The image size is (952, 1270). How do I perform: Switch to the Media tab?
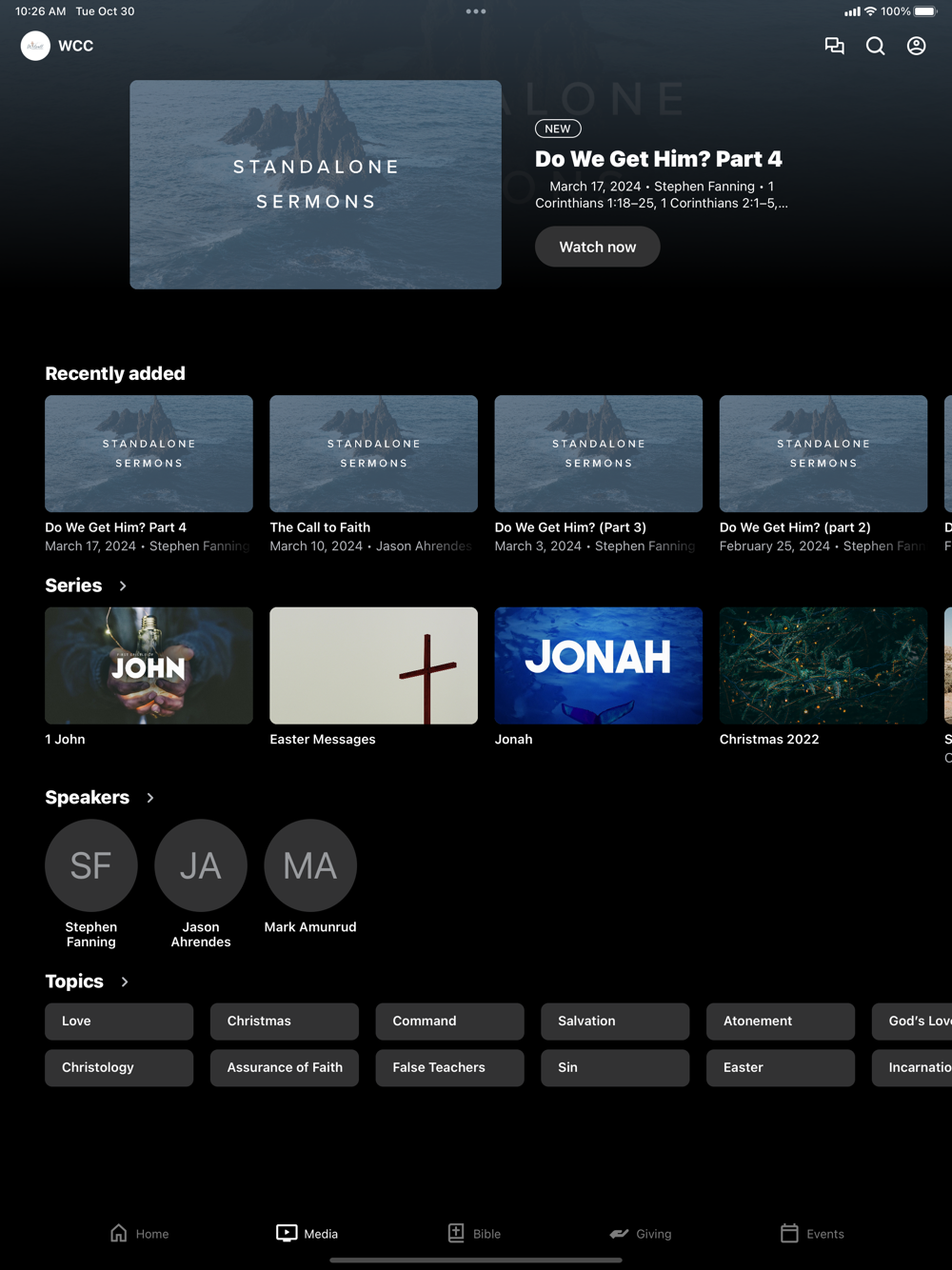coord(307,1233)
